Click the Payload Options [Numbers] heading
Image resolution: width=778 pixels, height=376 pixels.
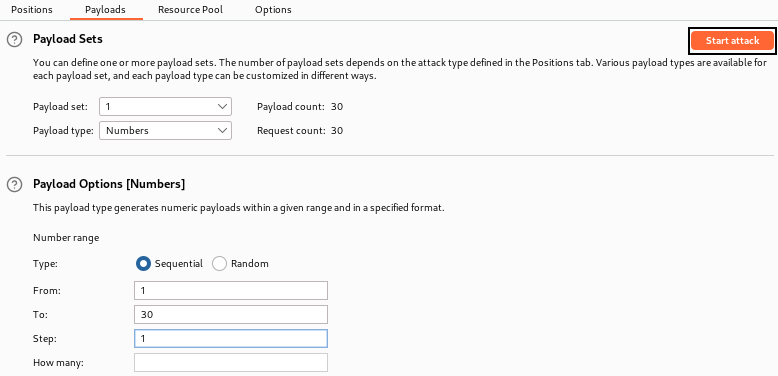click(x=109, y=185)
